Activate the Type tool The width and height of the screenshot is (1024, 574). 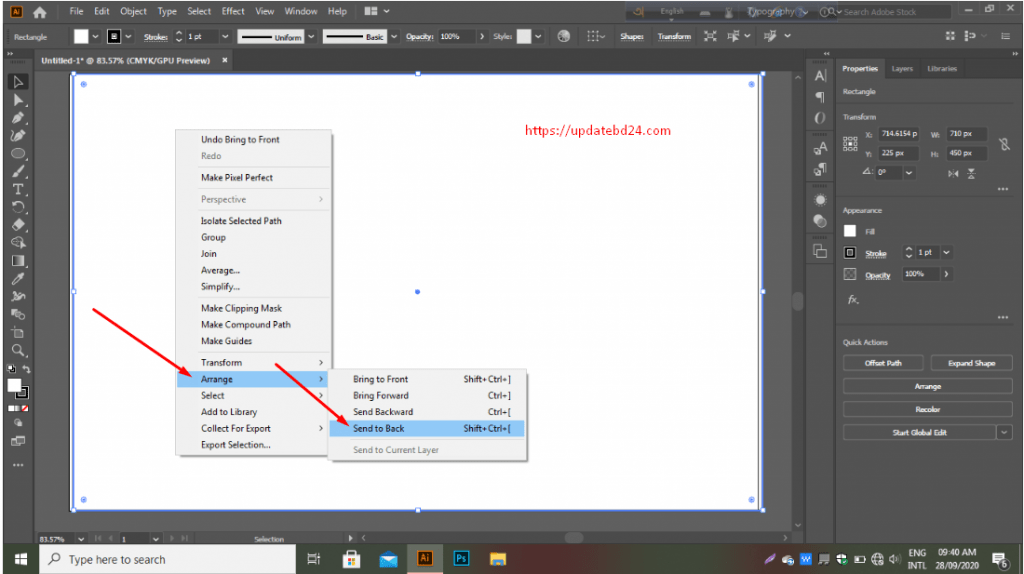pos(18,190)
